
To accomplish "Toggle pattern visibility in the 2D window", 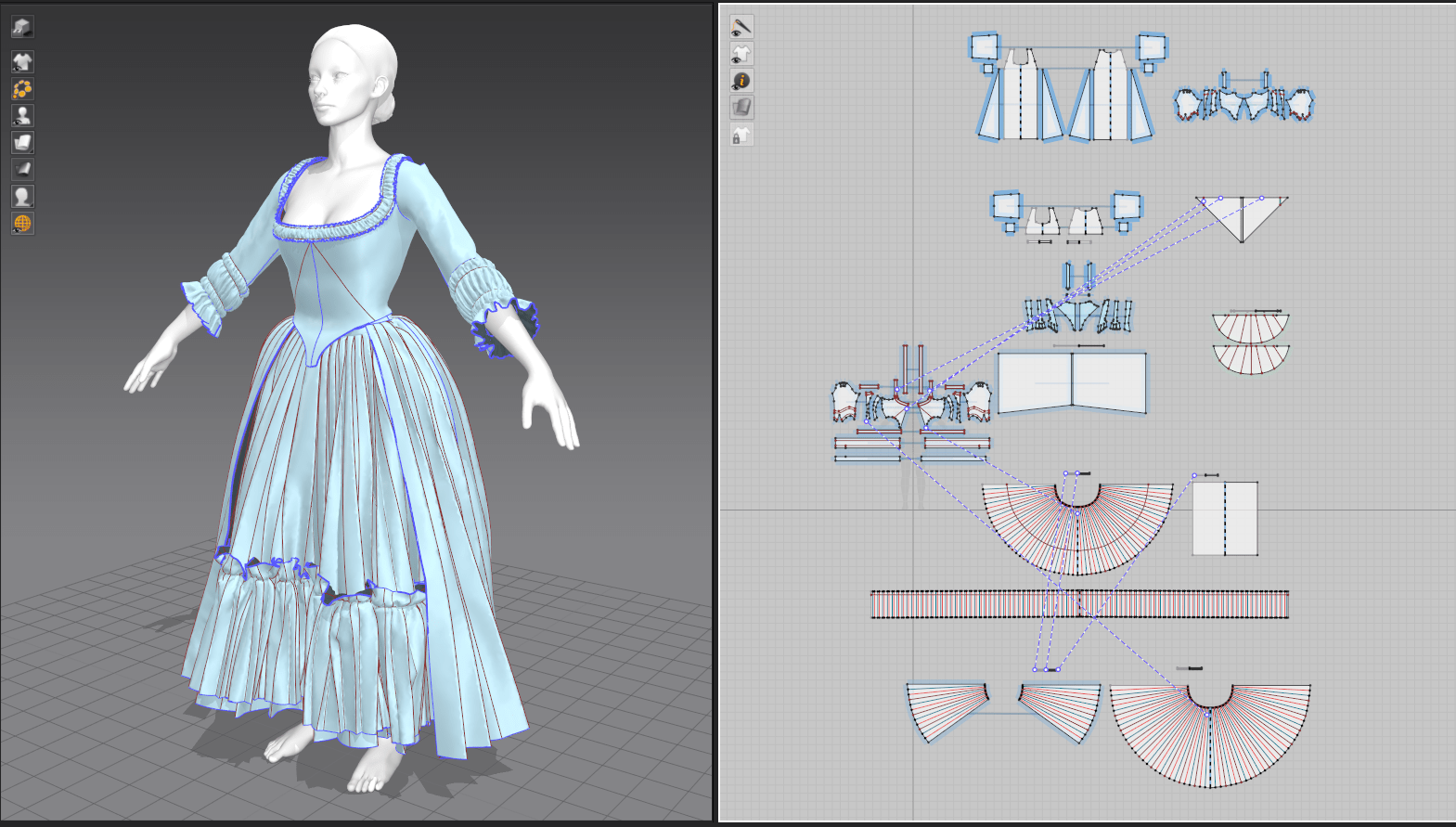I will click(741, 54).
